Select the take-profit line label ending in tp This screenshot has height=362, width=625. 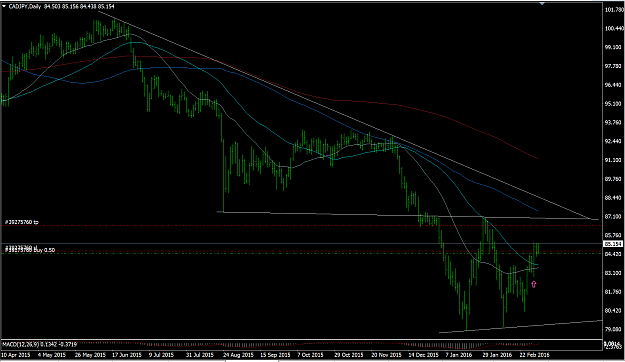pos(22,222)
